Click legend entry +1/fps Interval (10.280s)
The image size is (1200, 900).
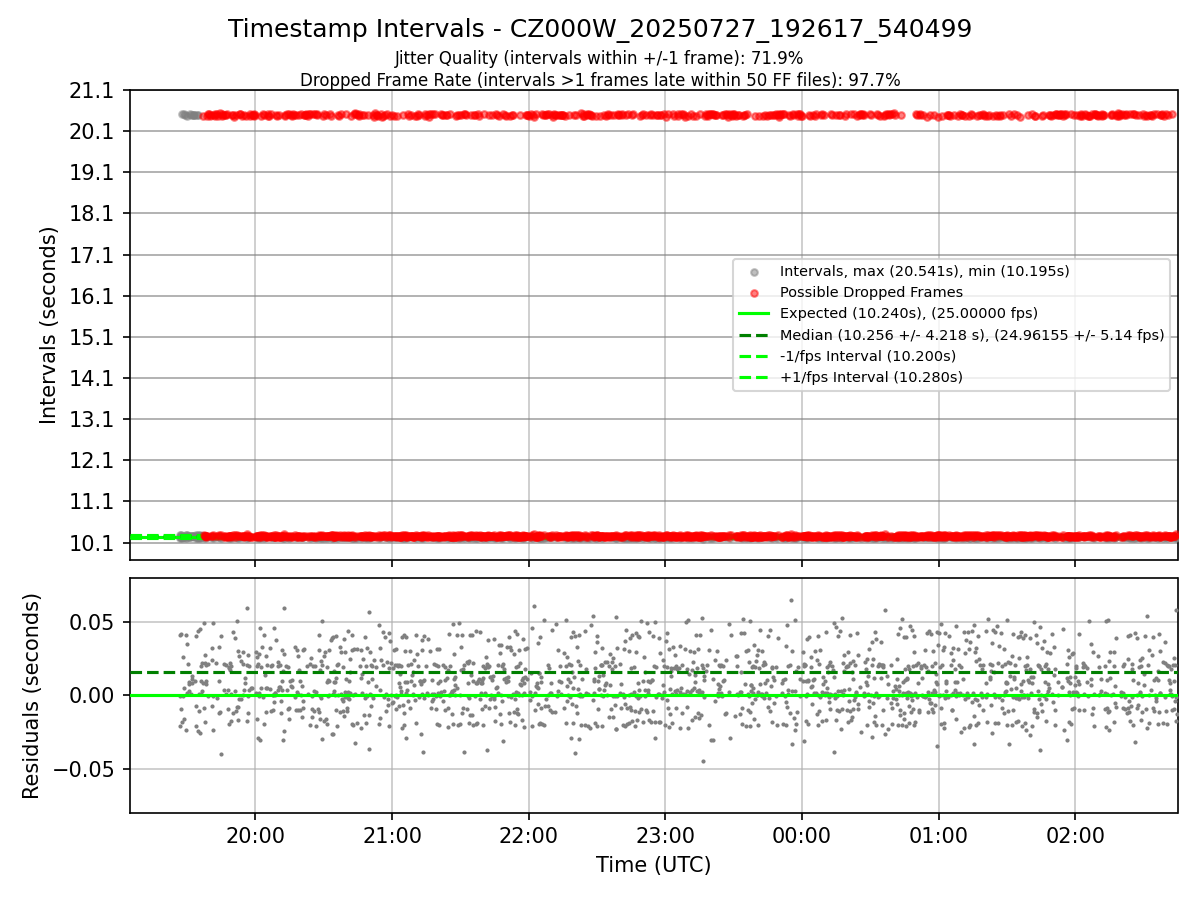coord(871,377)
